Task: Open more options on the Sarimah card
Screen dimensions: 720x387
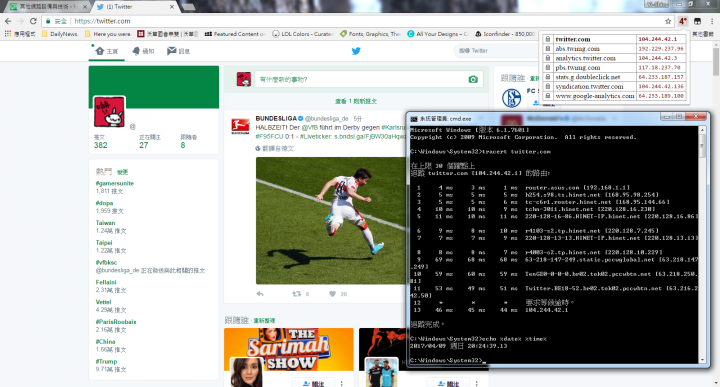Action: pos(342,383)
